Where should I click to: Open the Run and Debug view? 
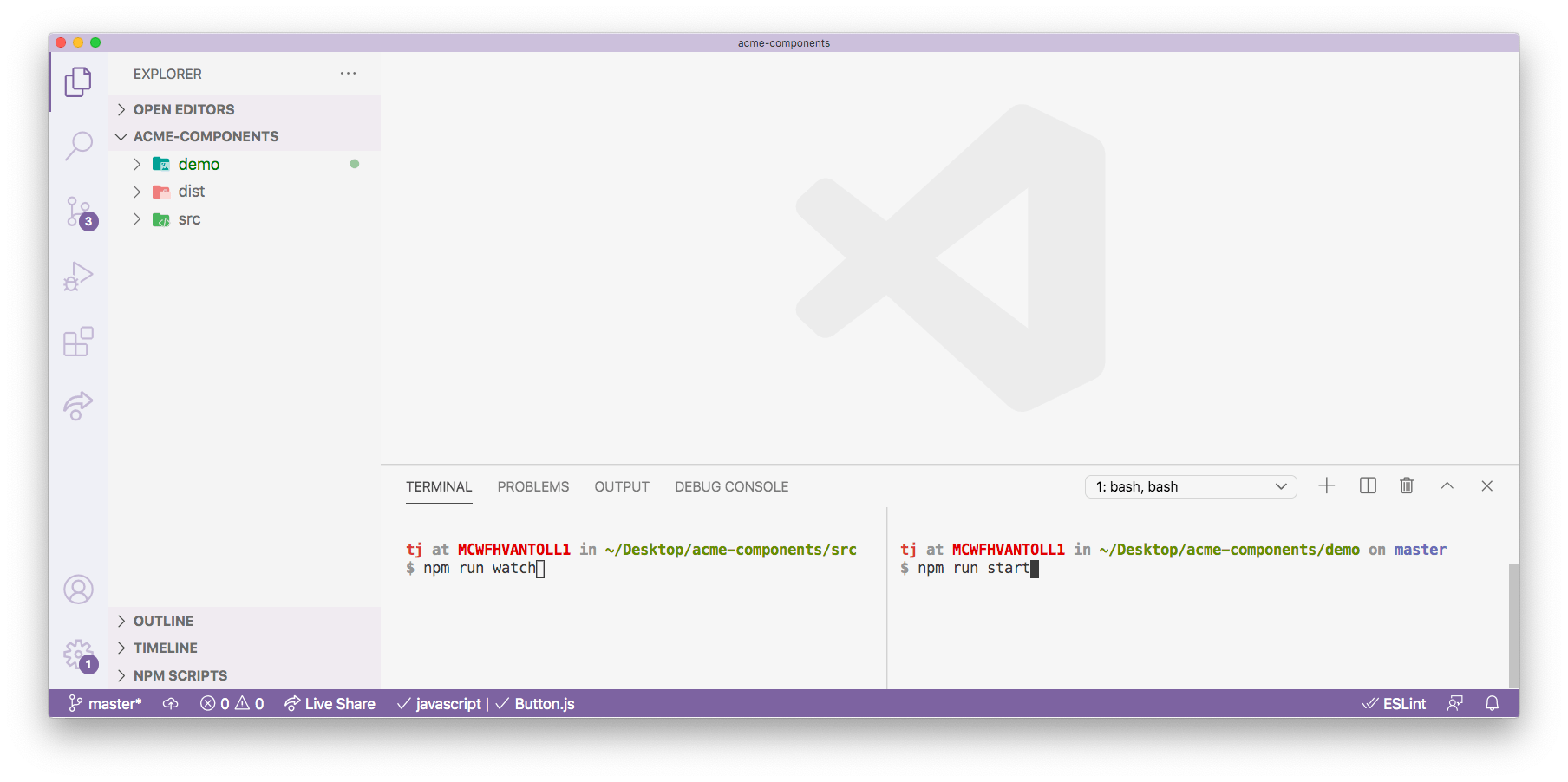click(x=78, y=277)
